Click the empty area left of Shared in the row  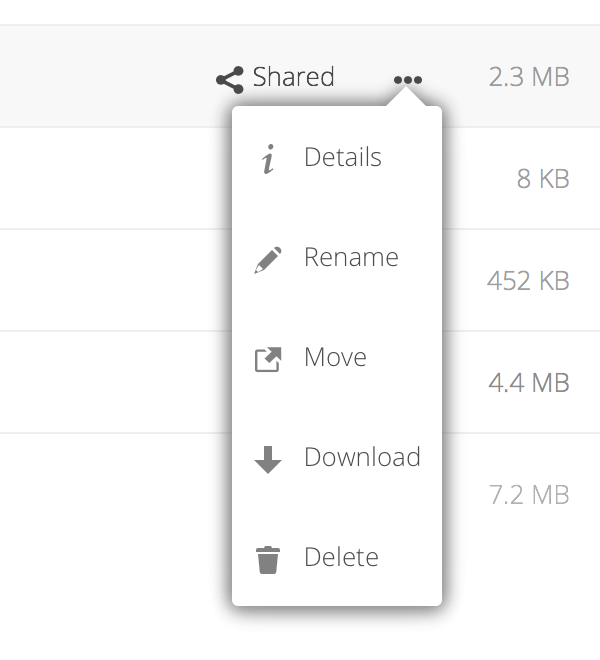[x=100, y=78]
